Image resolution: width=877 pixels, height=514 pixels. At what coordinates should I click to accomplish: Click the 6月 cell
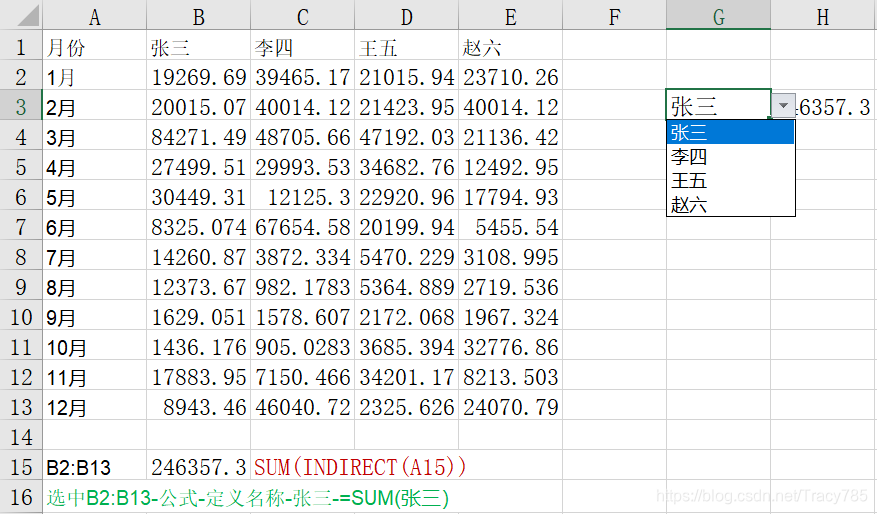pos(95,226)
